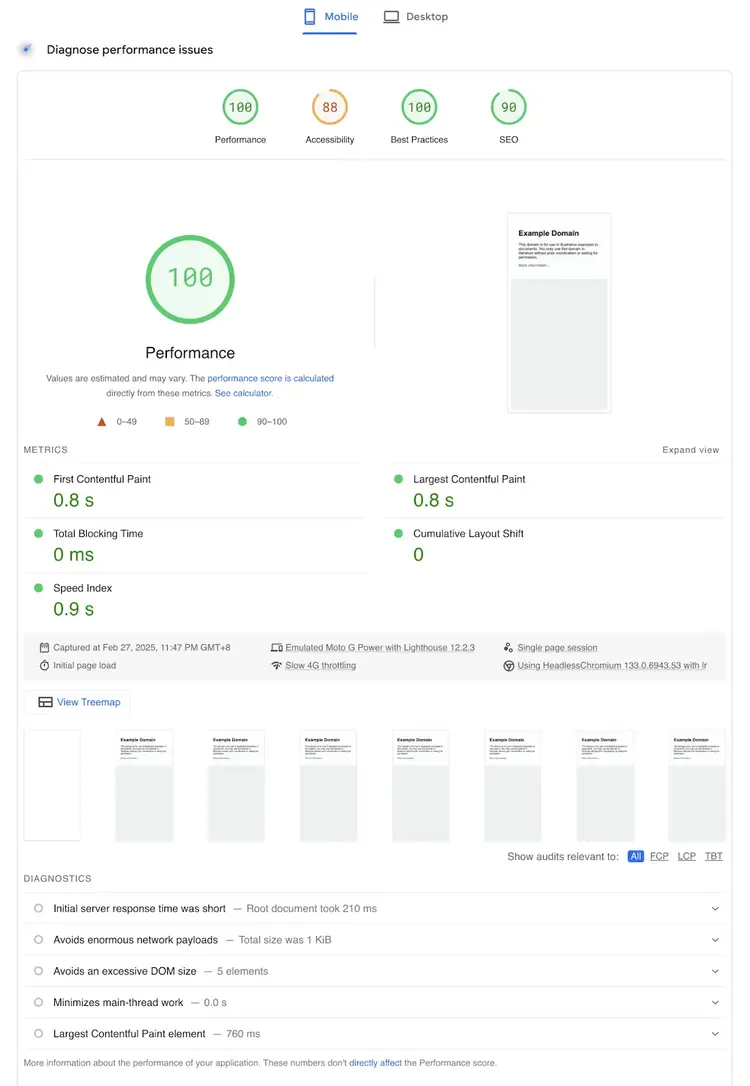The height and width of the screenshot is (1086, 750).
Task: Click the Total Blocking Time 0 ms value
Action: pos(73,555)
